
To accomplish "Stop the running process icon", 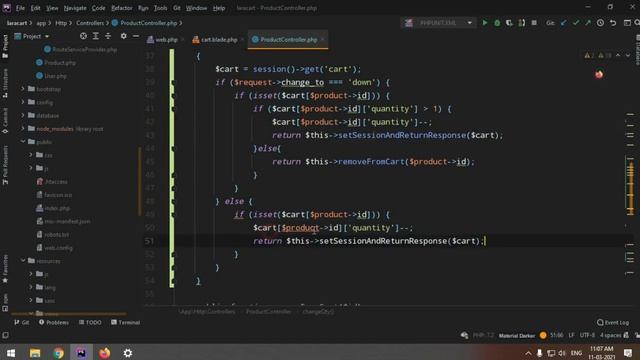I will (534, 23).
